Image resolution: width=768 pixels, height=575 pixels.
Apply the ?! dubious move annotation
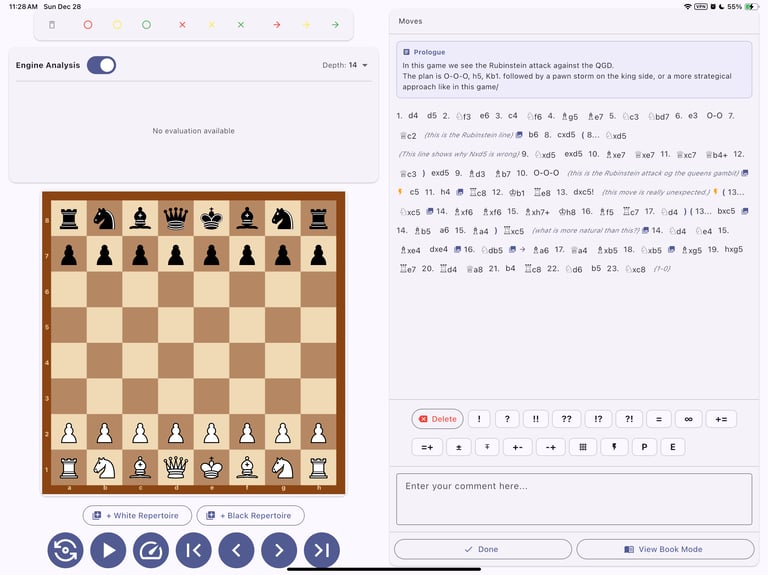coord(629,419)
